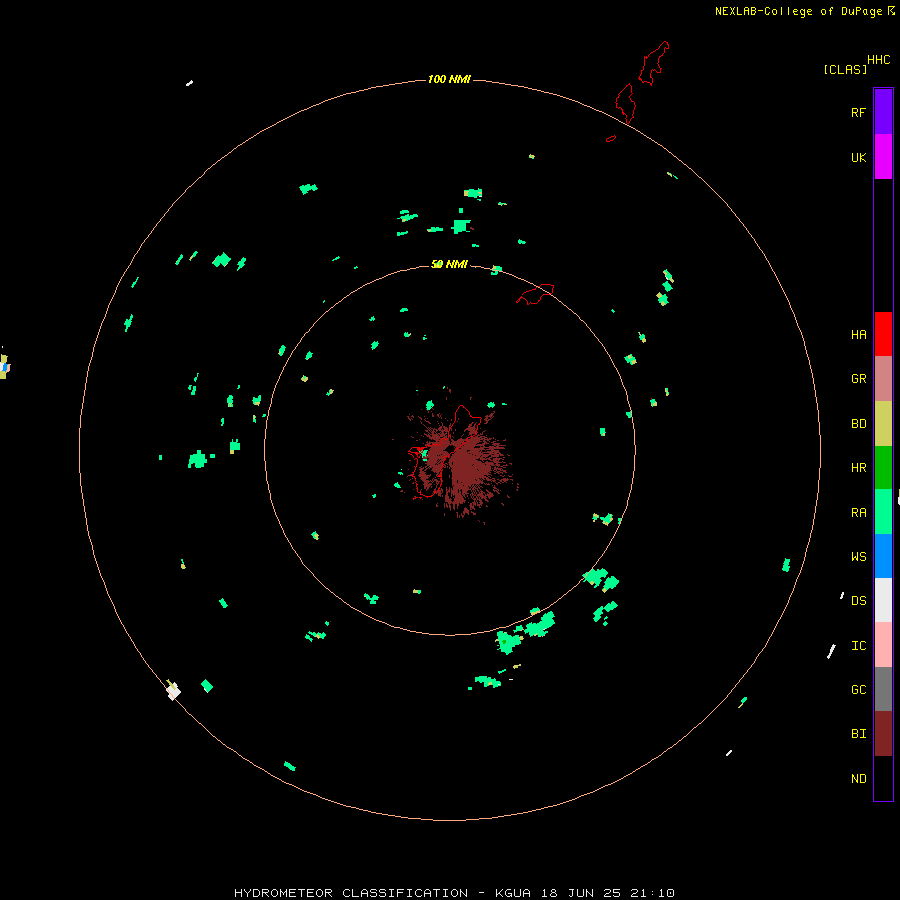
Task: Click the "DS" legend label
Action: (x=858, y=601)
